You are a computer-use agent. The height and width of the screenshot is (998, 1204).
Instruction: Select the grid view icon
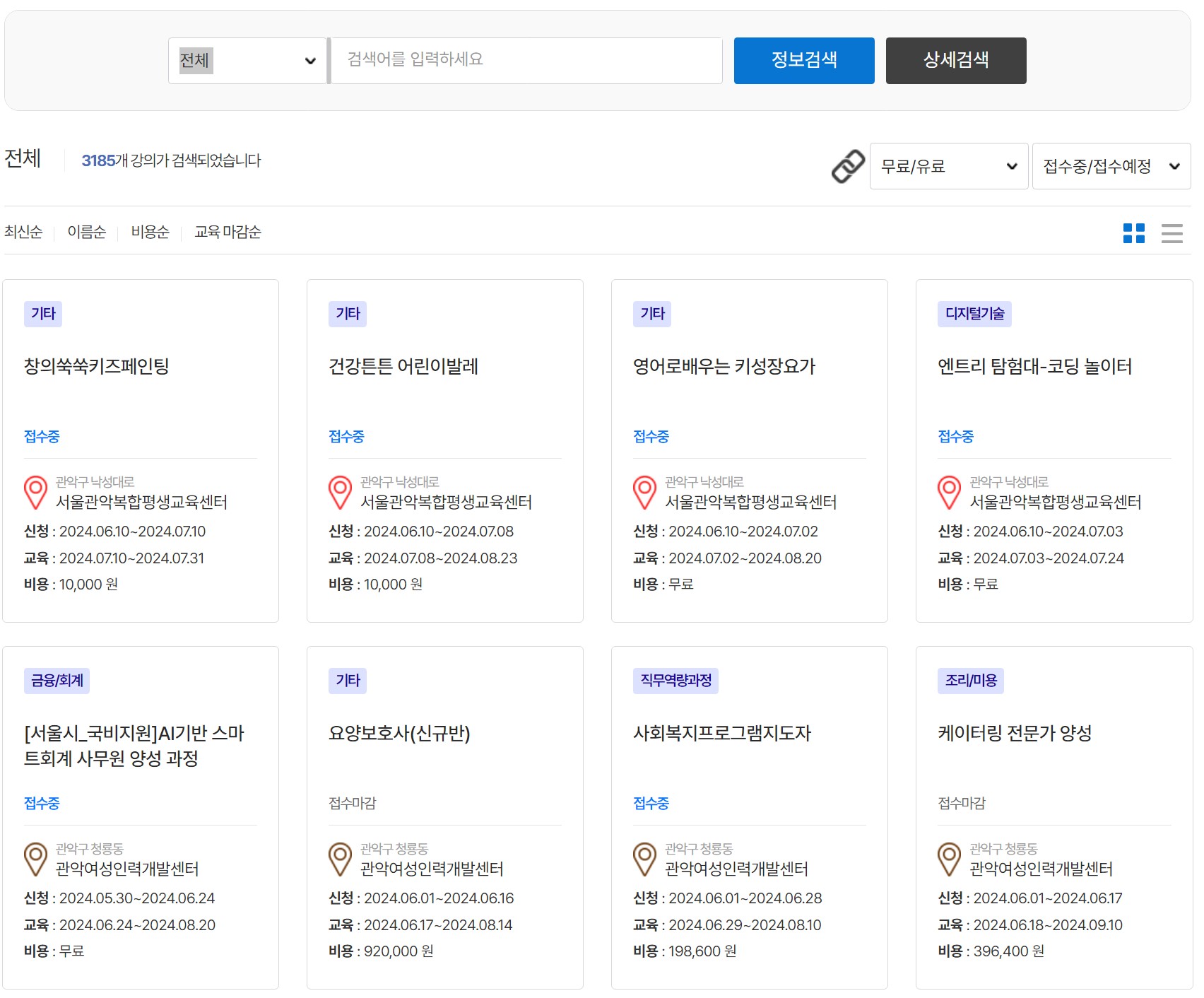pyautogui.click(x=1135, y=233)
